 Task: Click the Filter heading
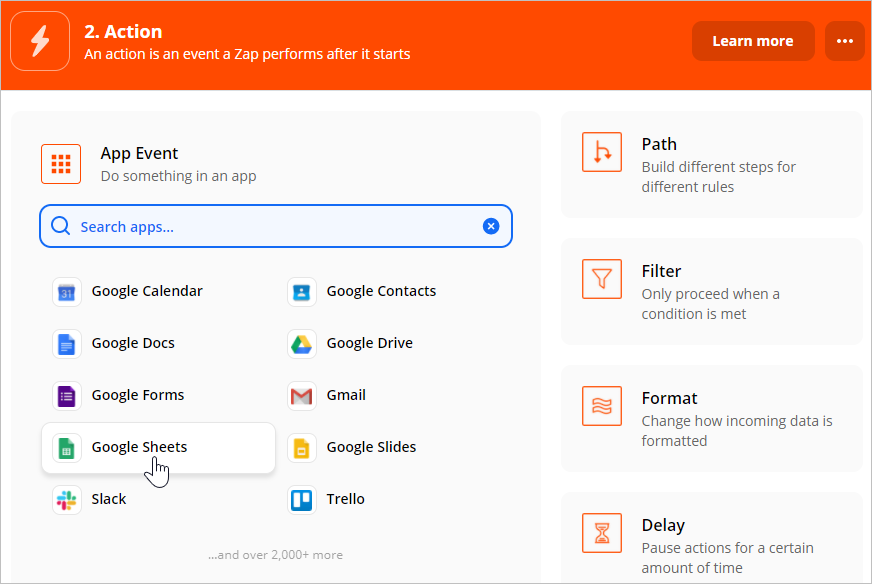coord(661,271)
